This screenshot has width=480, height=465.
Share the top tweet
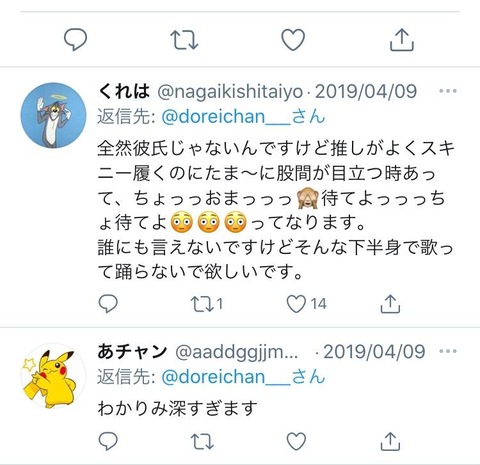pos(402,40)
